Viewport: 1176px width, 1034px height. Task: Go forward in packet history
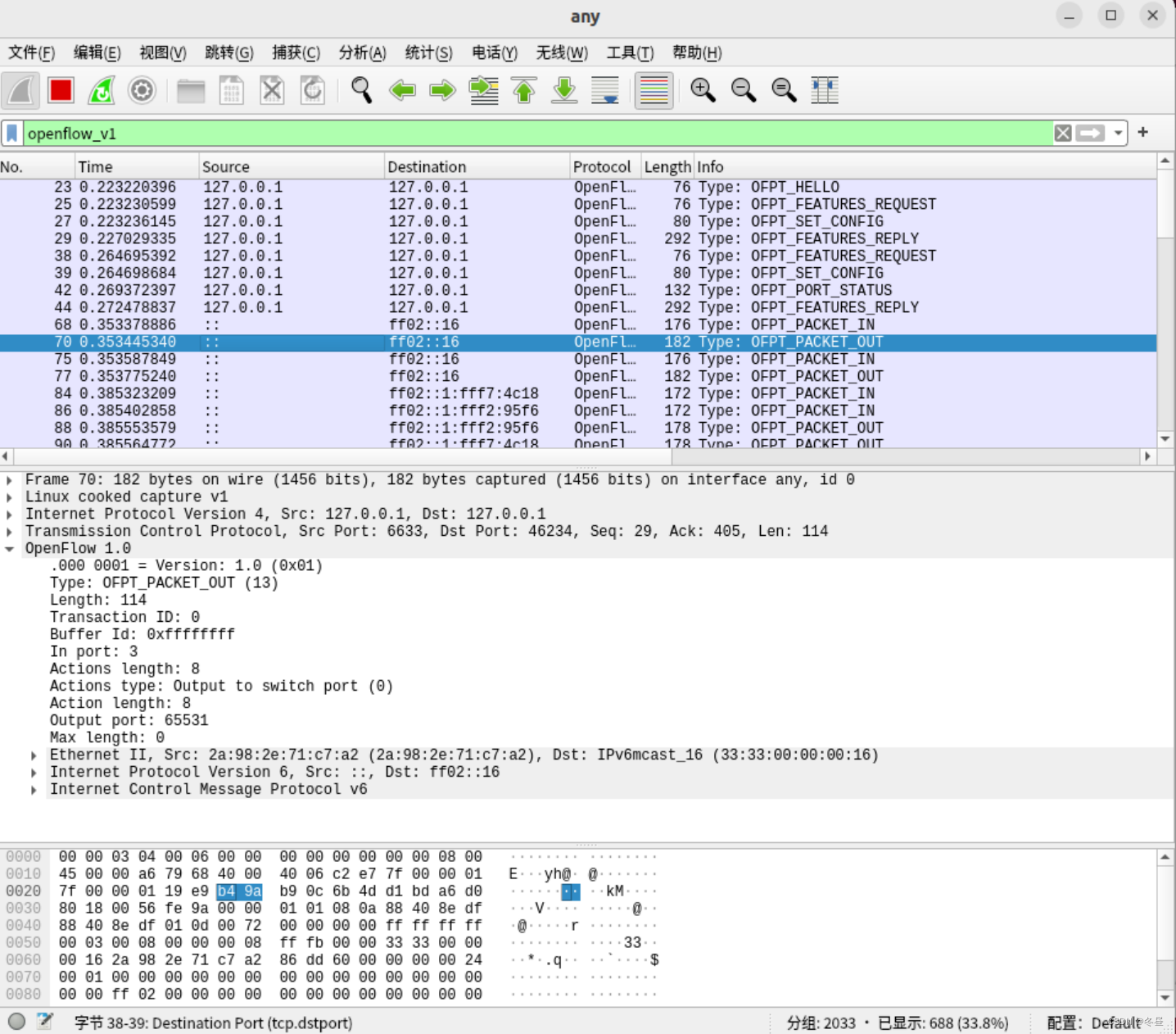click(442, 90)
